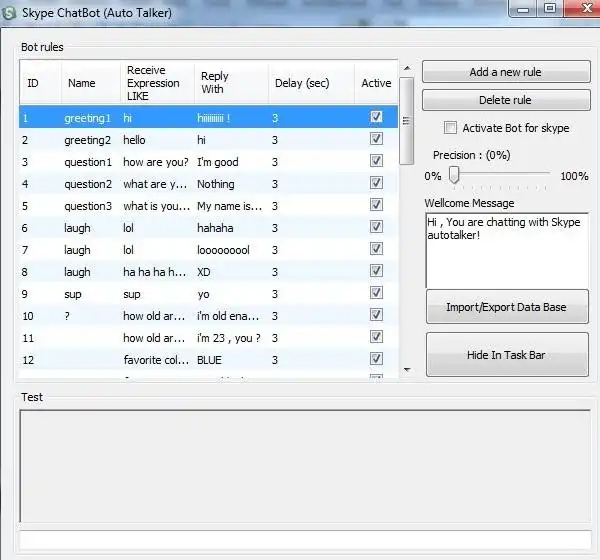Click the Name column header
The image size is (600, 560).
tap(91, 83)
